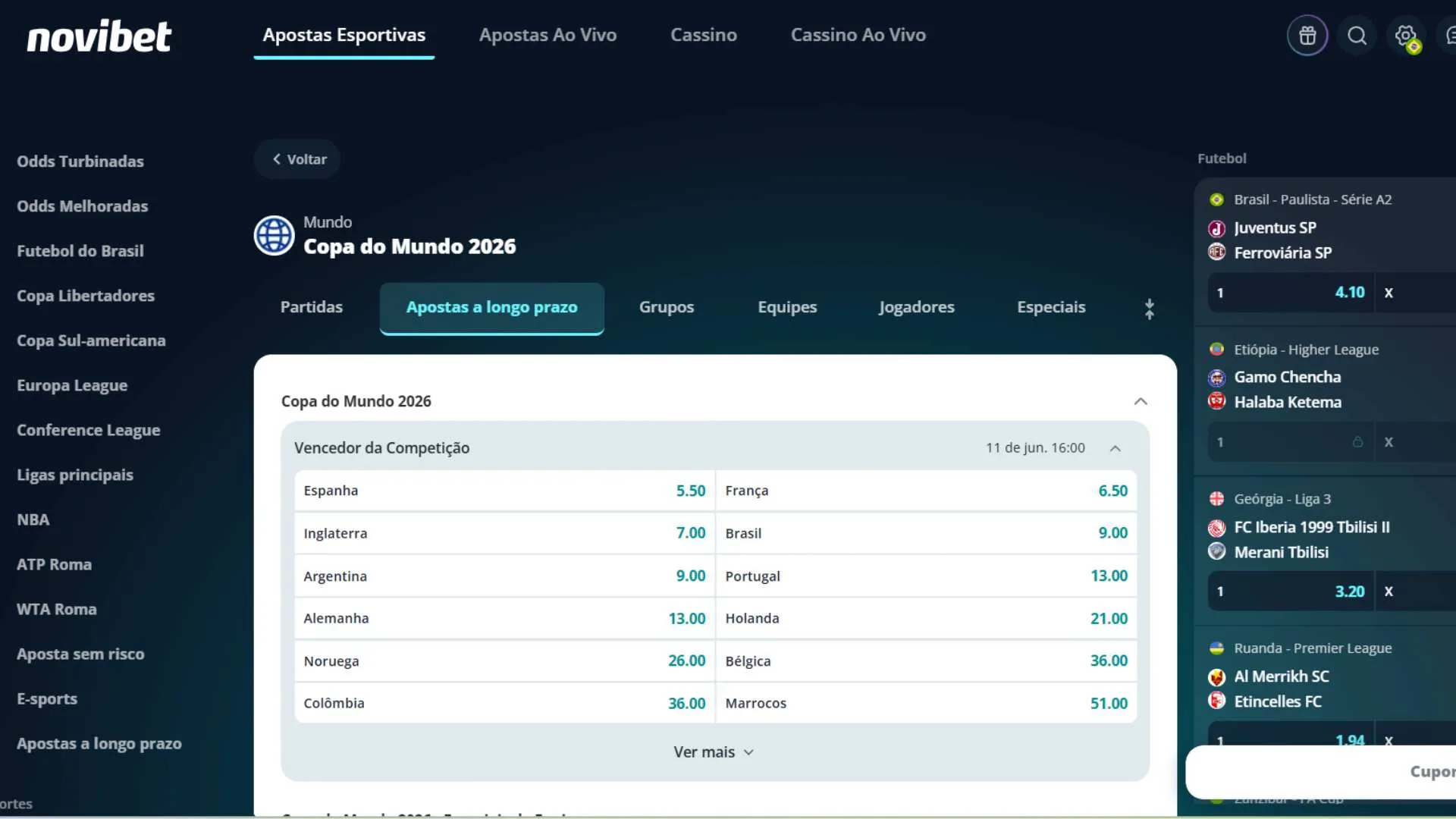
Task: Go to E-sports section
Action: point(47,698)
